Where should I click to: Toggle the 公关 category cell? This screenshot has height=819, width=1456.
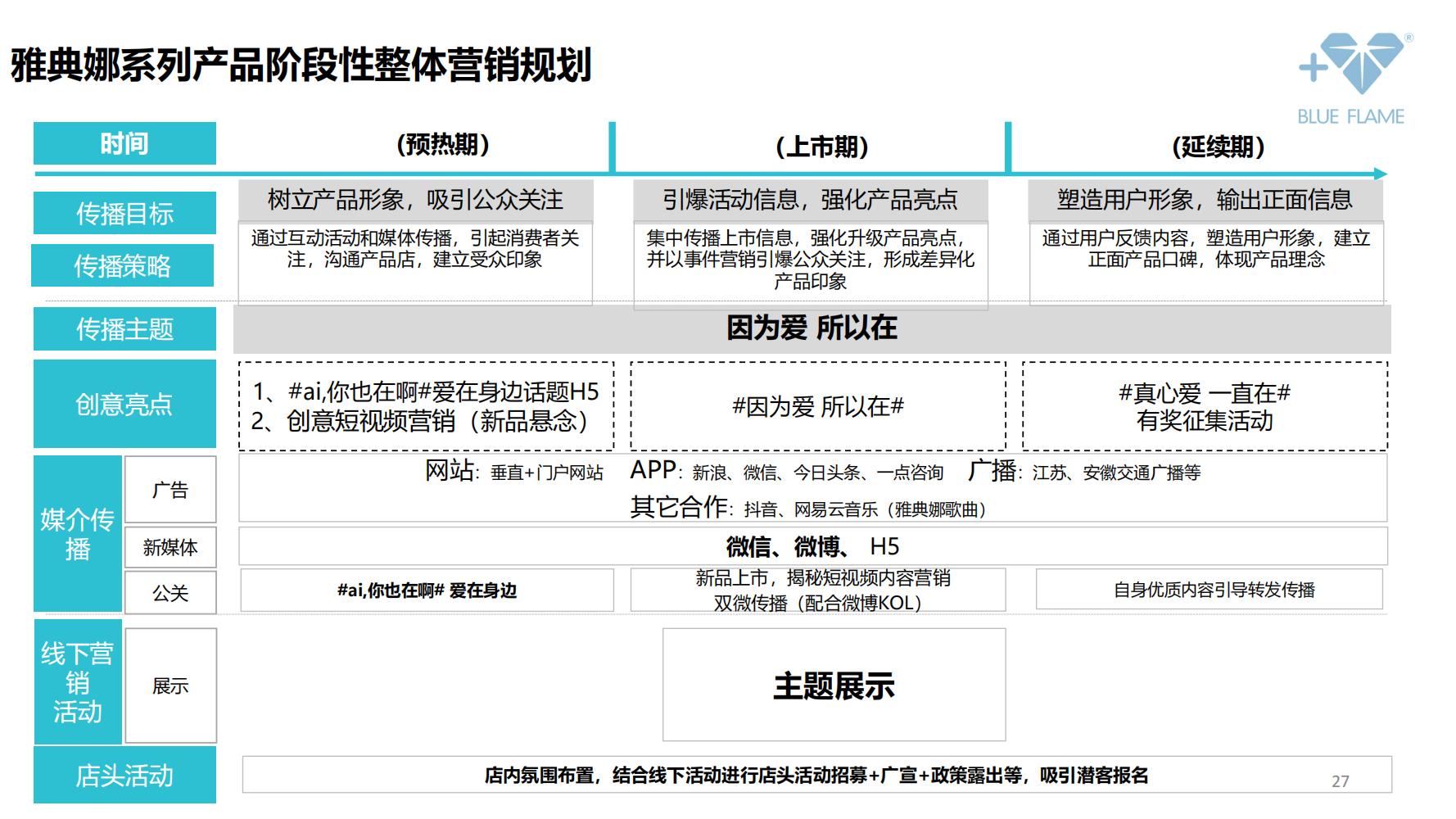point(170,592)
